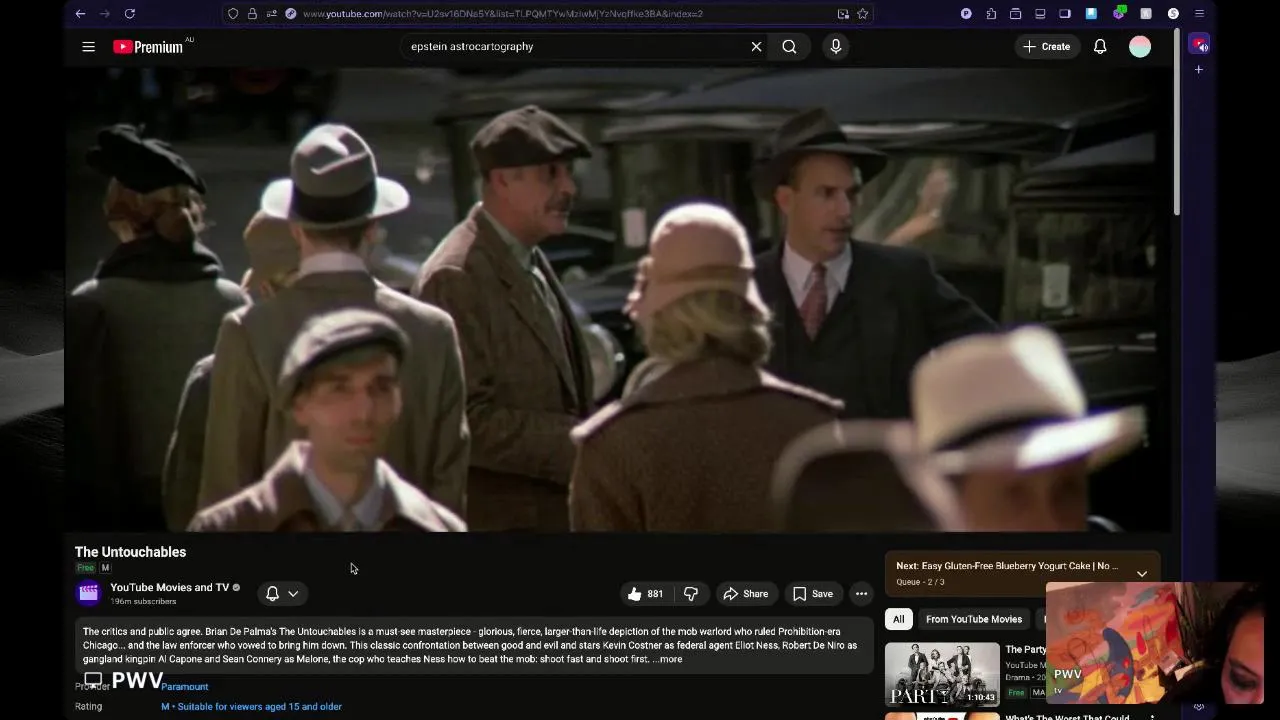This screenshot has height=720, width=1280.
Task: Go back with browser back arrow
Action: (x=80, y=13)
